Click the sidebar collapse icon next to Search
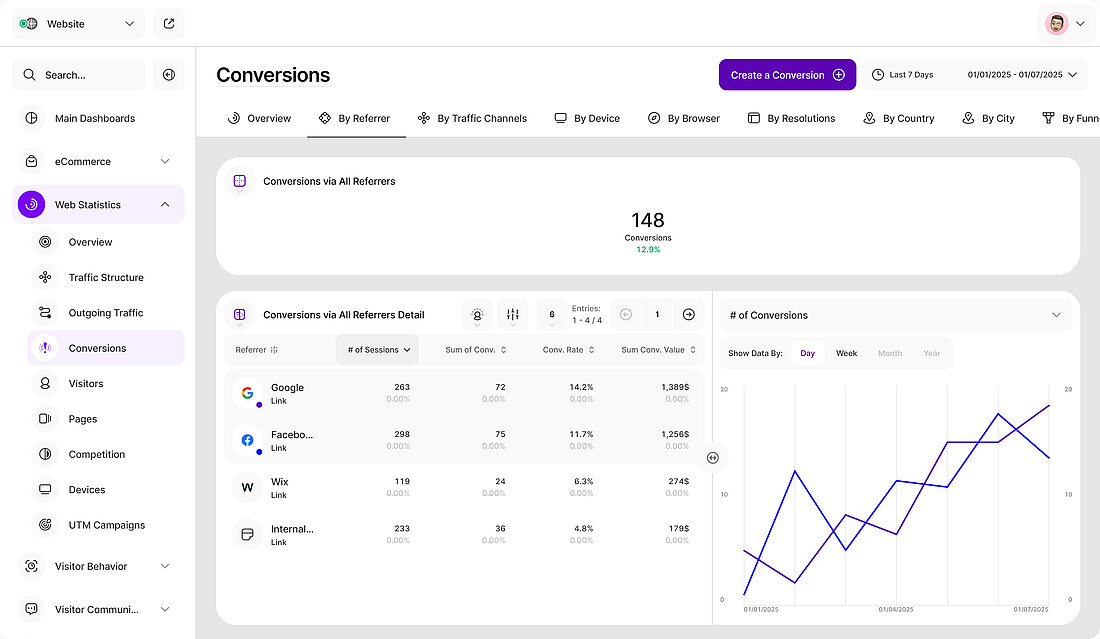The height and width of the screenshot is (639, 1100). coord(169,75)
